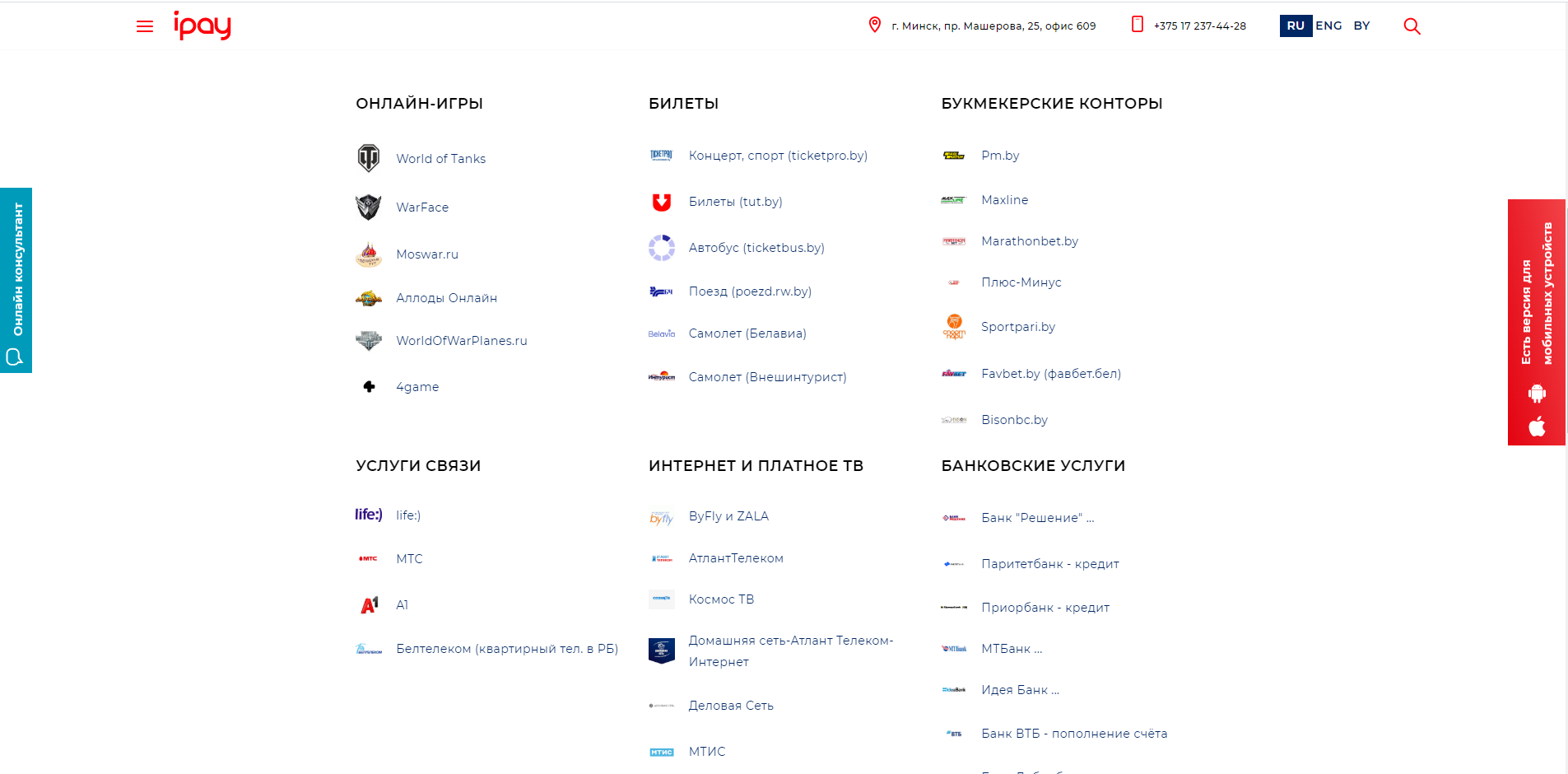This screenshot has height=774, width=1568.
Task: Click the БАНКОВСКИЕ УСЛУГИ heading
Action: [1033, 466]
